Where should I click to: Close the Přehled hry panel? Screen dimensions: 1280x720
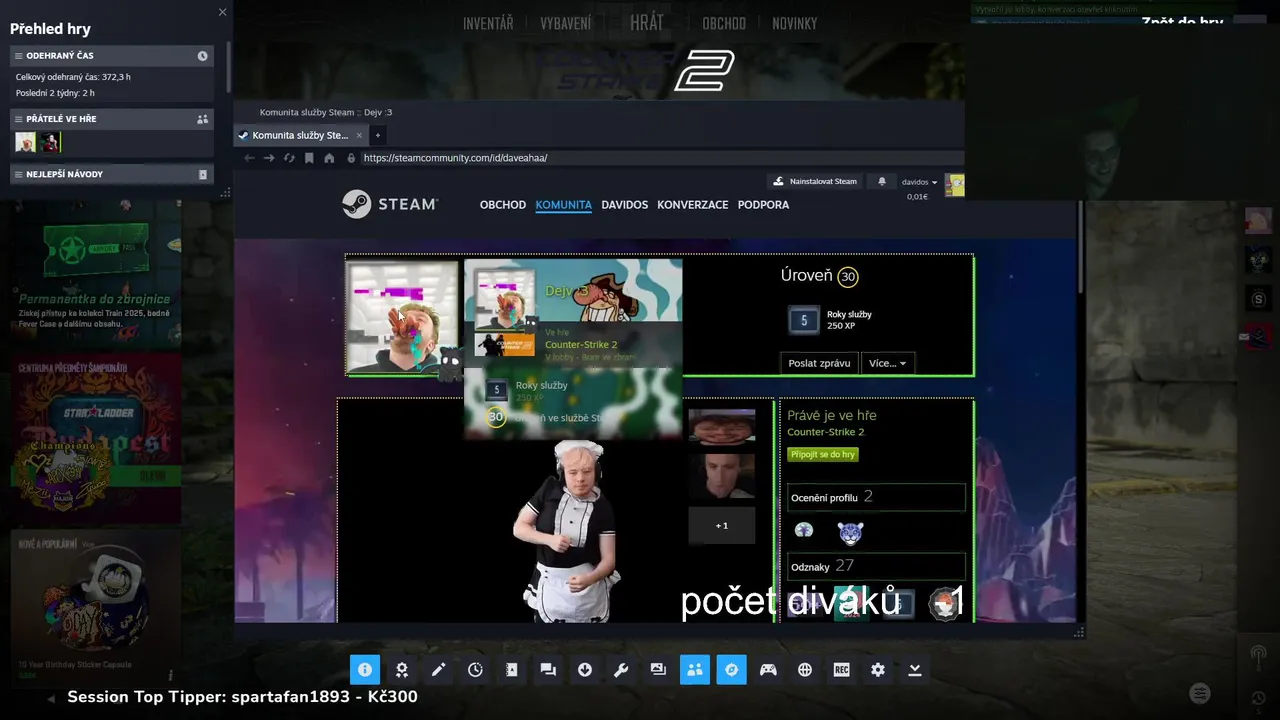(222, 12)
